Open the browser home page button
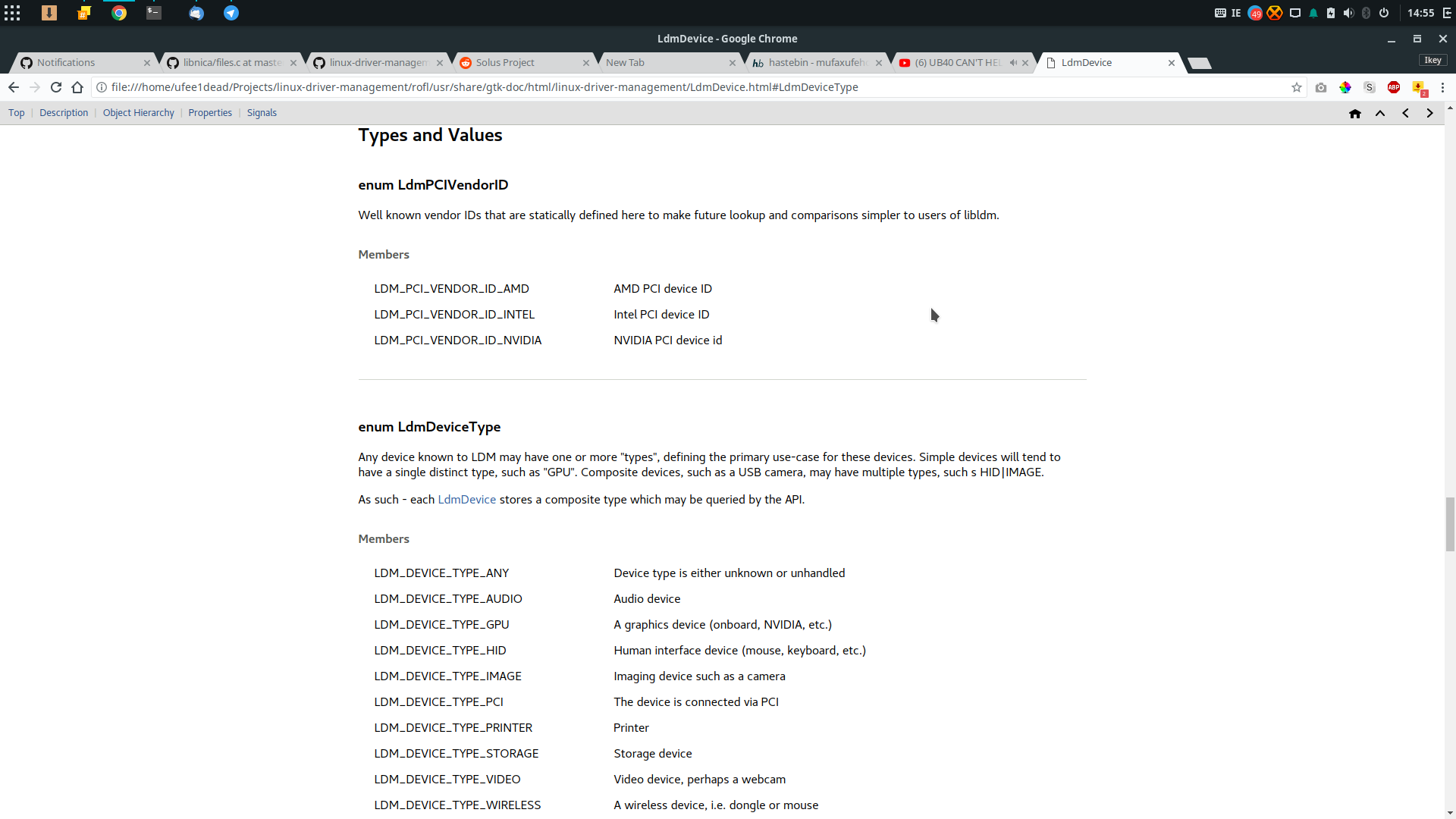This screenshot has height=819, width=1456. pyautogui.click(x=77, y=87)
